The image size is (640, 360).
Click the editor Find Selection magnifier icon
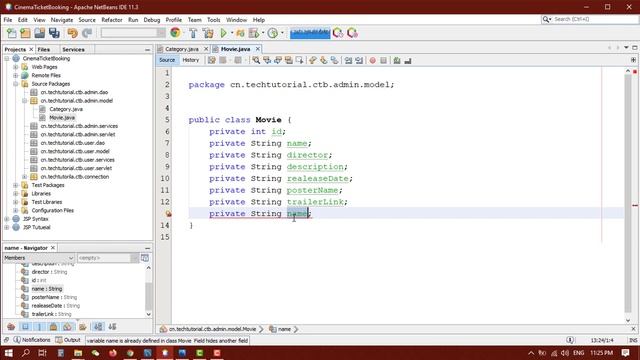[256, 60]
